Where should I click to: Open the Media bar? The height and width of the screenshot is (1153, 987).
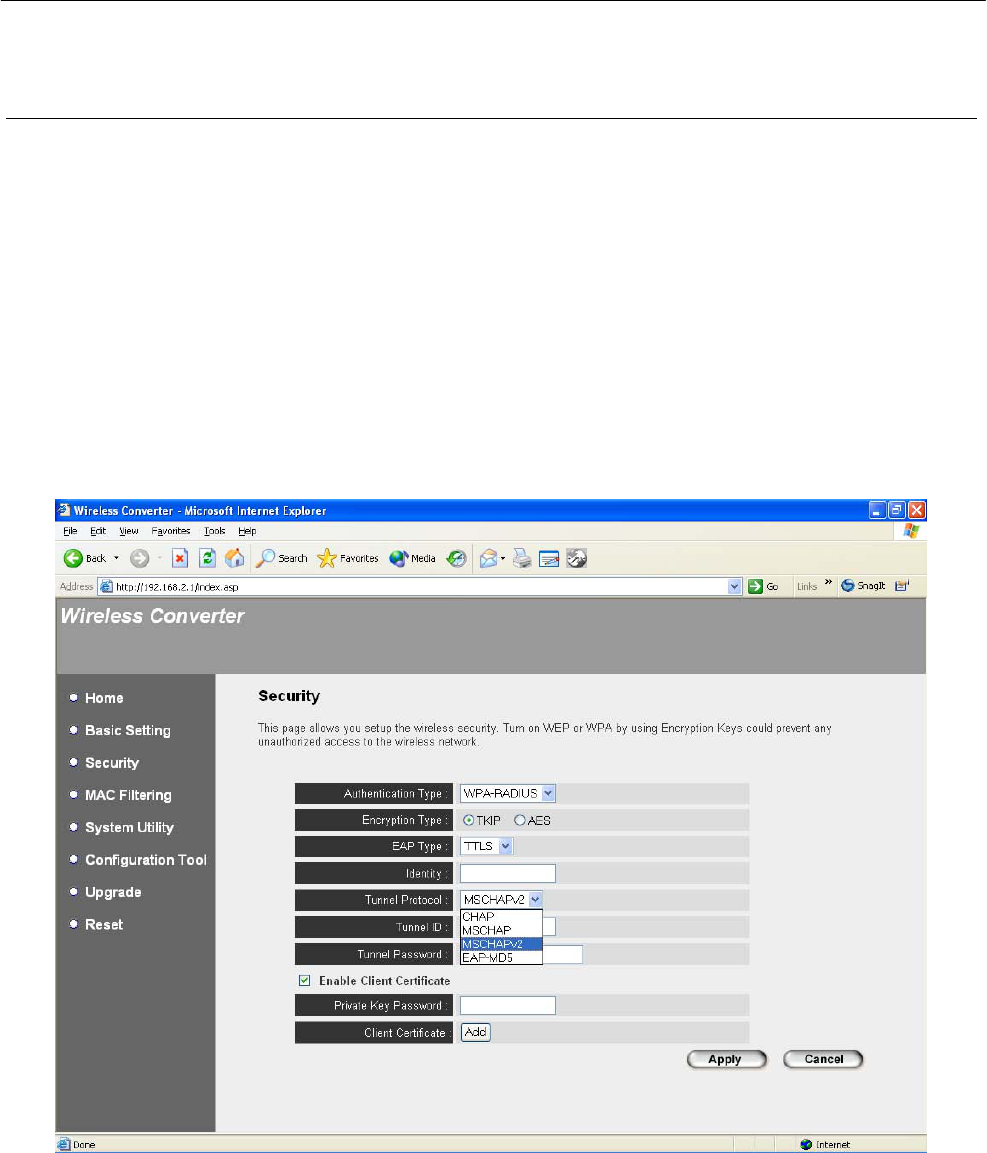[412, 558]
